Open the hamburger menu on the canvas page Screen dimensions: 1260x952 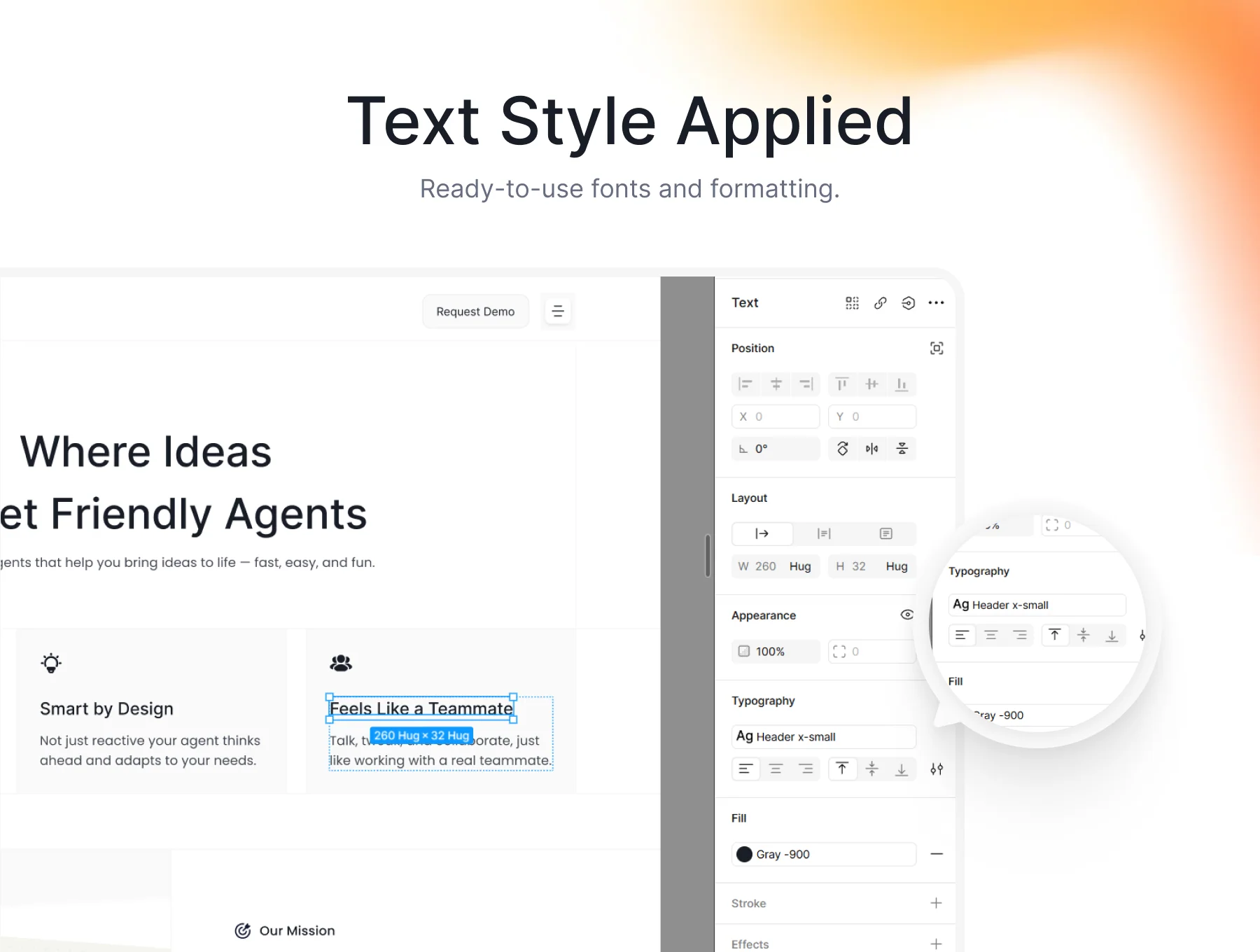tap(558, 311)
